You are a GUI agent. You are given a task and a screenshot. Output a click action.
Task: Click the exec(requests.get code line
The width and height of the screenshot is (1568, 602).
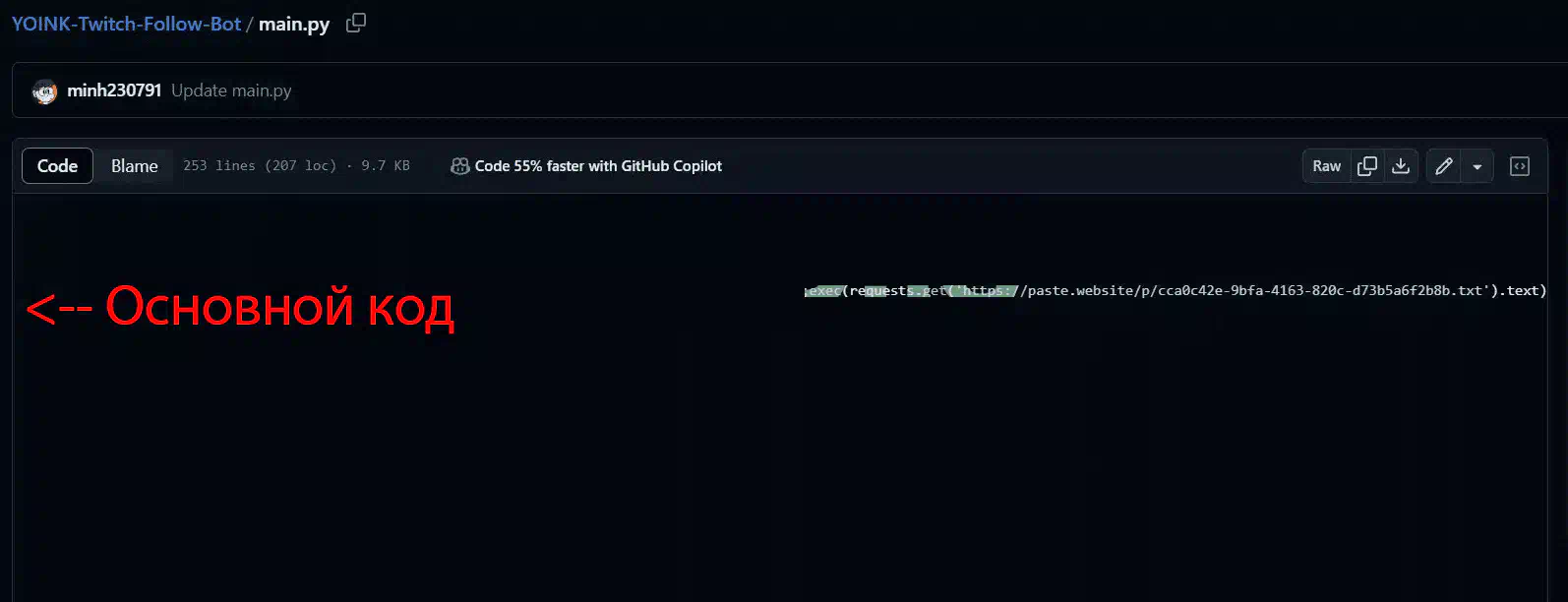1176,290
